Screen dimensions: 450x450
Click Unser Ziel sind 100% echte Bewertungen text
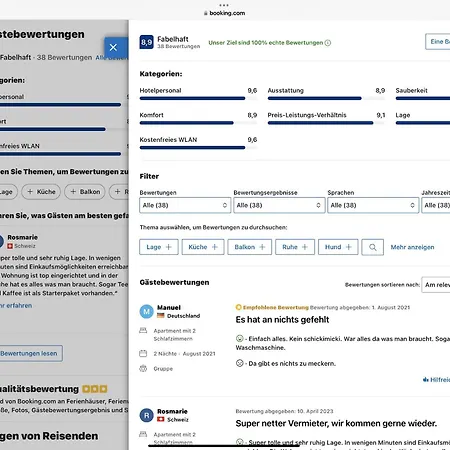(x=266, y=43)
